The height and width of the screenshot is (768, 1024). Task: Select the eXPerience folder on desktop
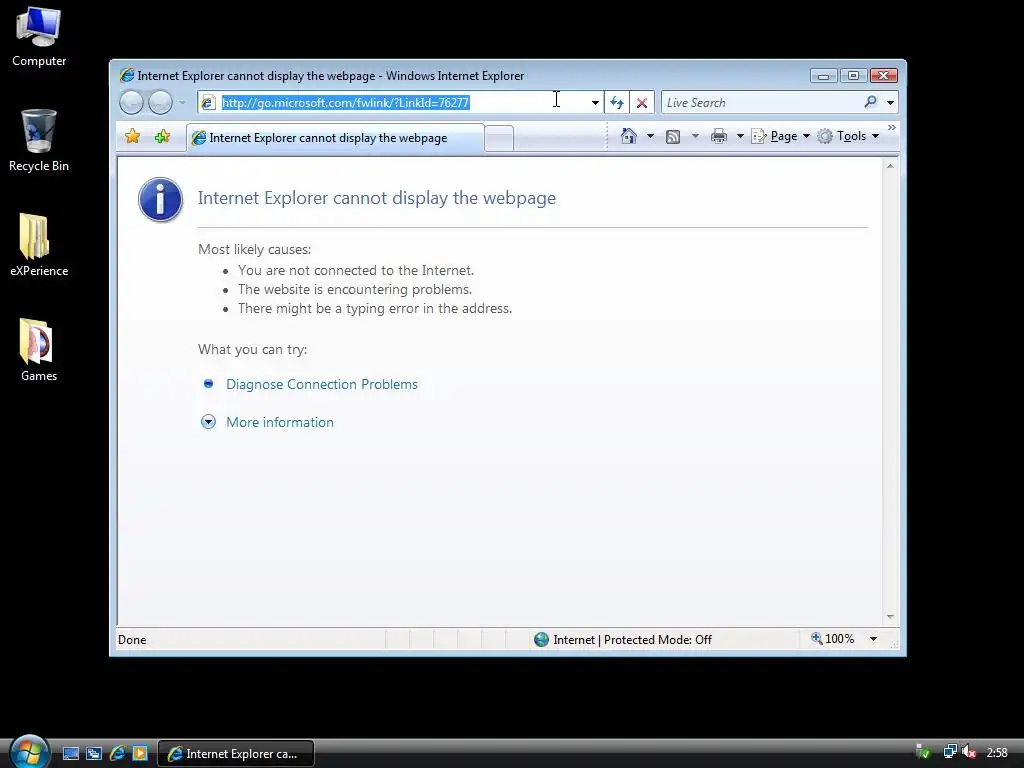click(x=39, y=245)
